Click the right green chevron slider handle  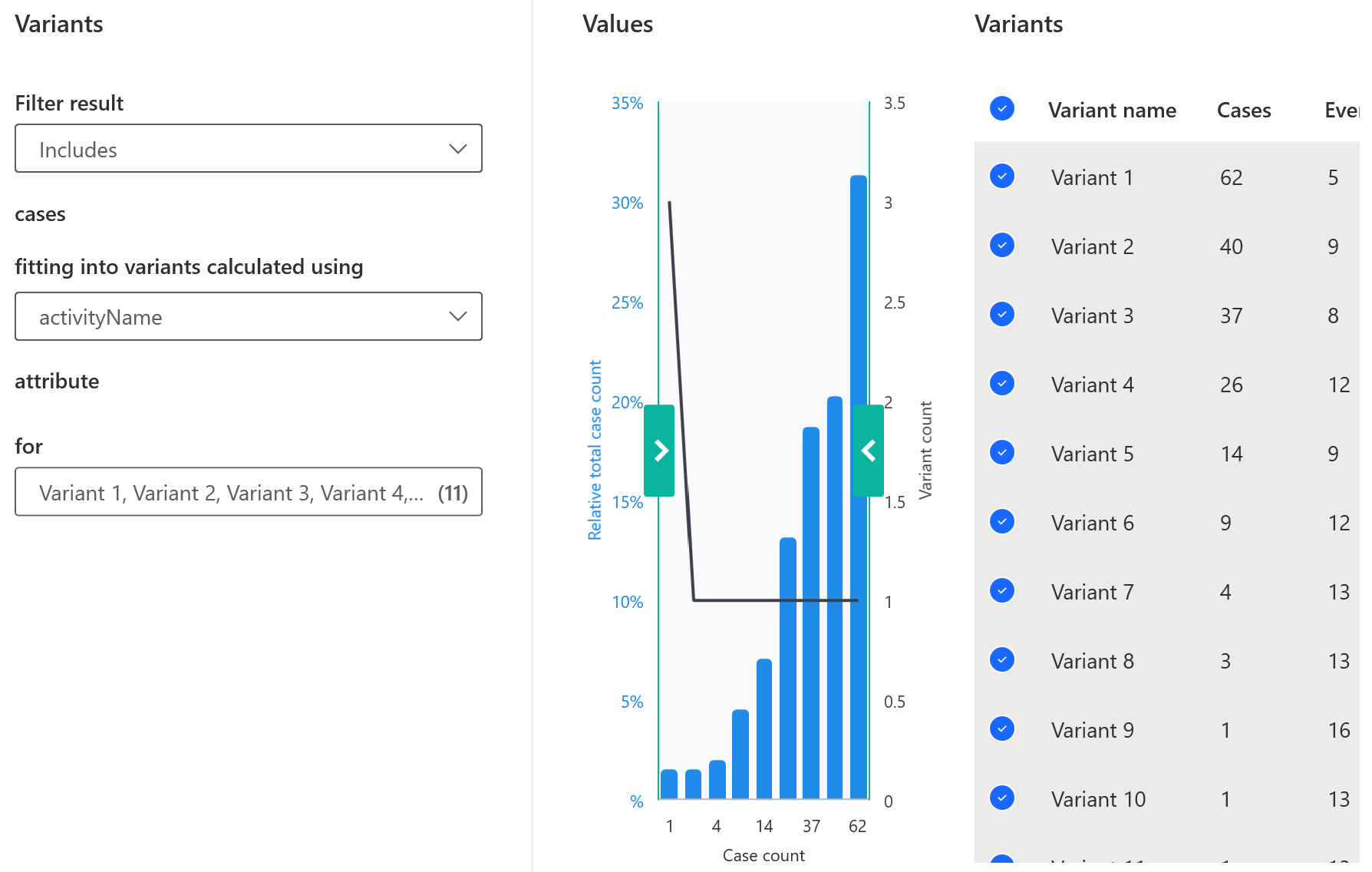[x=868, y=451]
